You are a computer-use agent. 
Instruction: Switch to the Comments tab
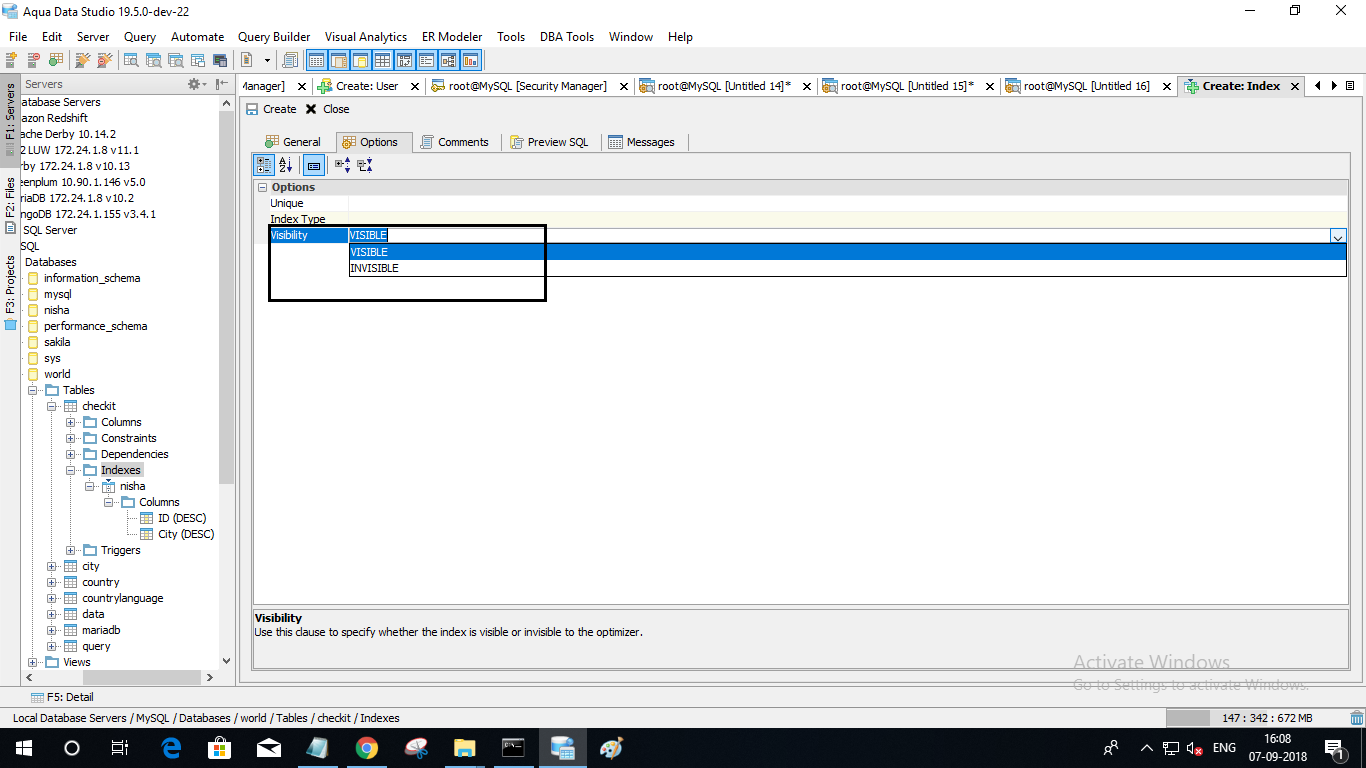pos(455,142)
